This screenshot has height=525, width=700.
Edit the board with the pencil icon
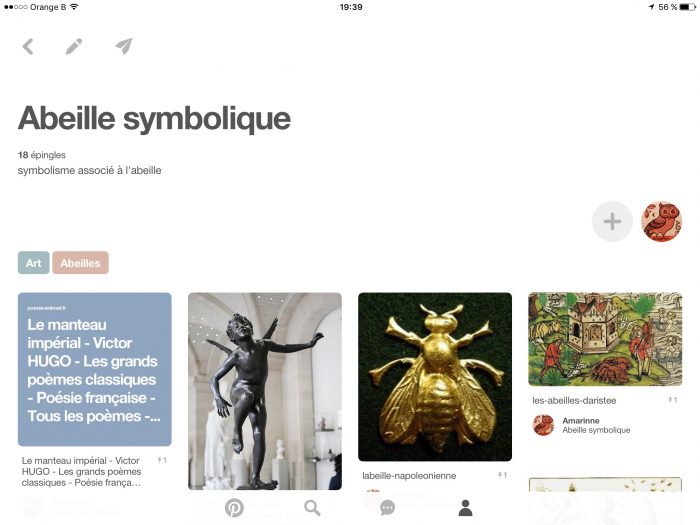coord(74,46)
